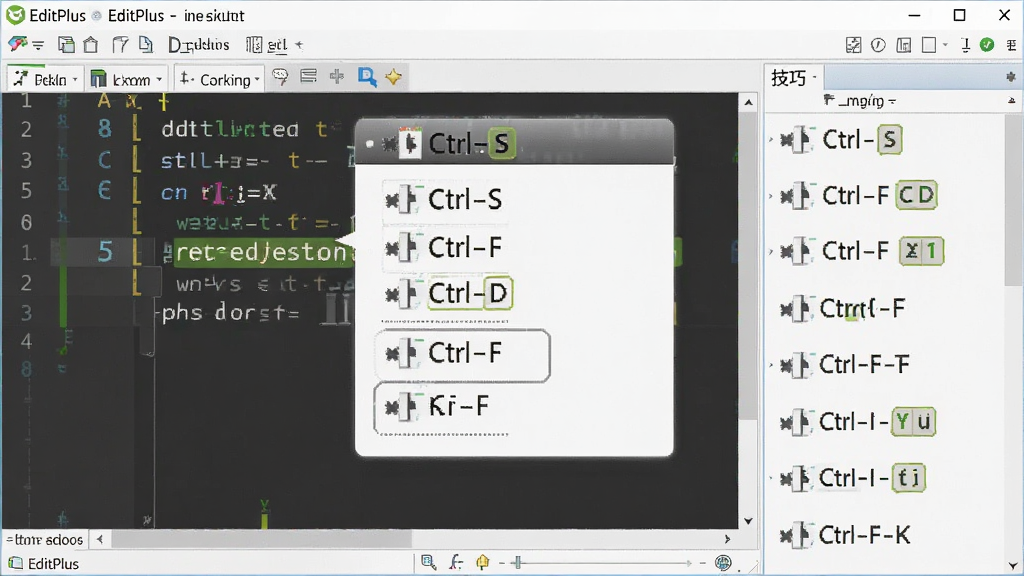Click the 'erl' label in top toolbar
Viewport: 1024px width, 576px height.
(x=277, y=44)
